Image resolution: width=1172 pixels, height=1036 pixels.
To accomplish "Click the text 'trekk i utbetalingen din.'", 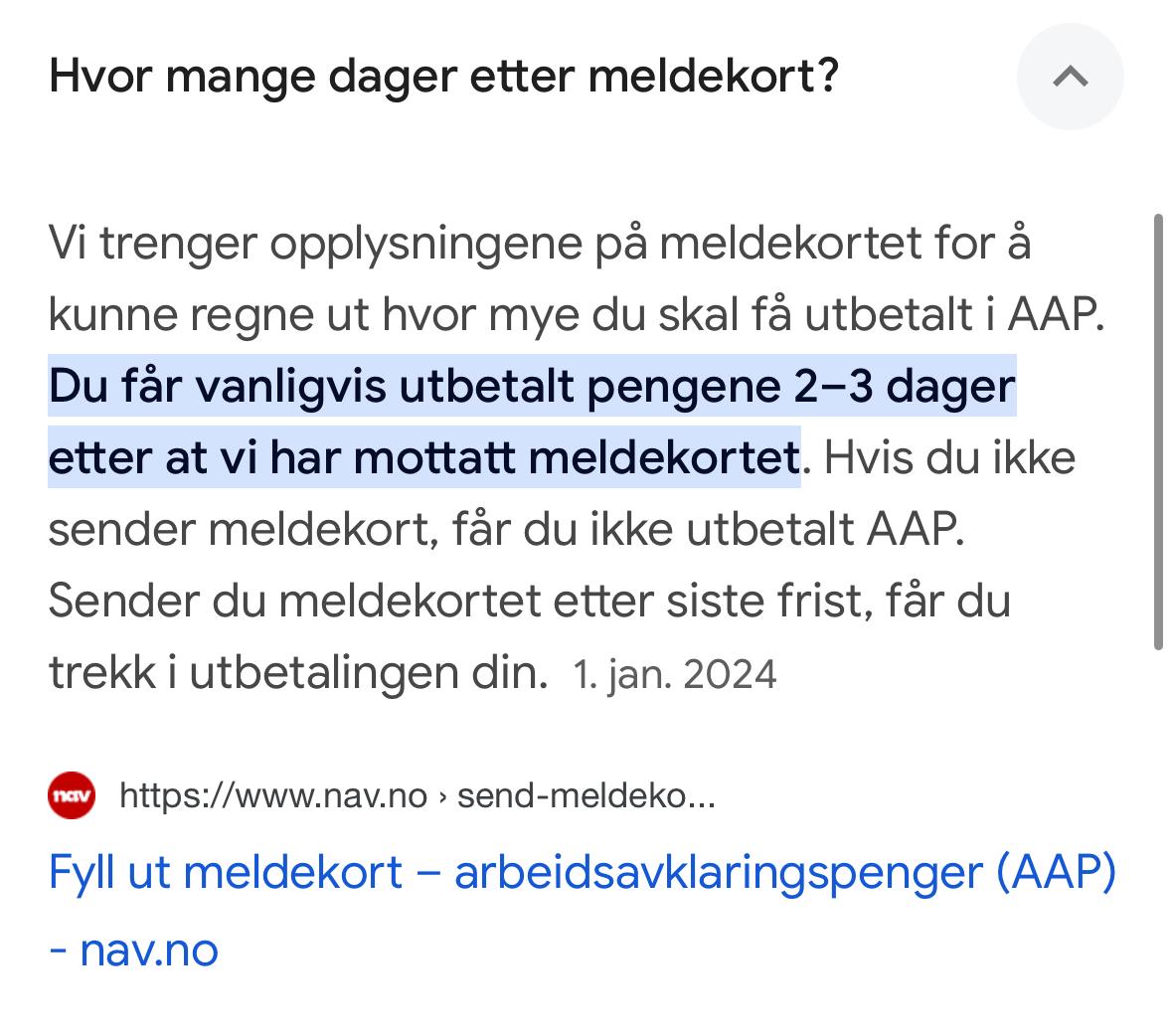I will click(x=298, y=673).
